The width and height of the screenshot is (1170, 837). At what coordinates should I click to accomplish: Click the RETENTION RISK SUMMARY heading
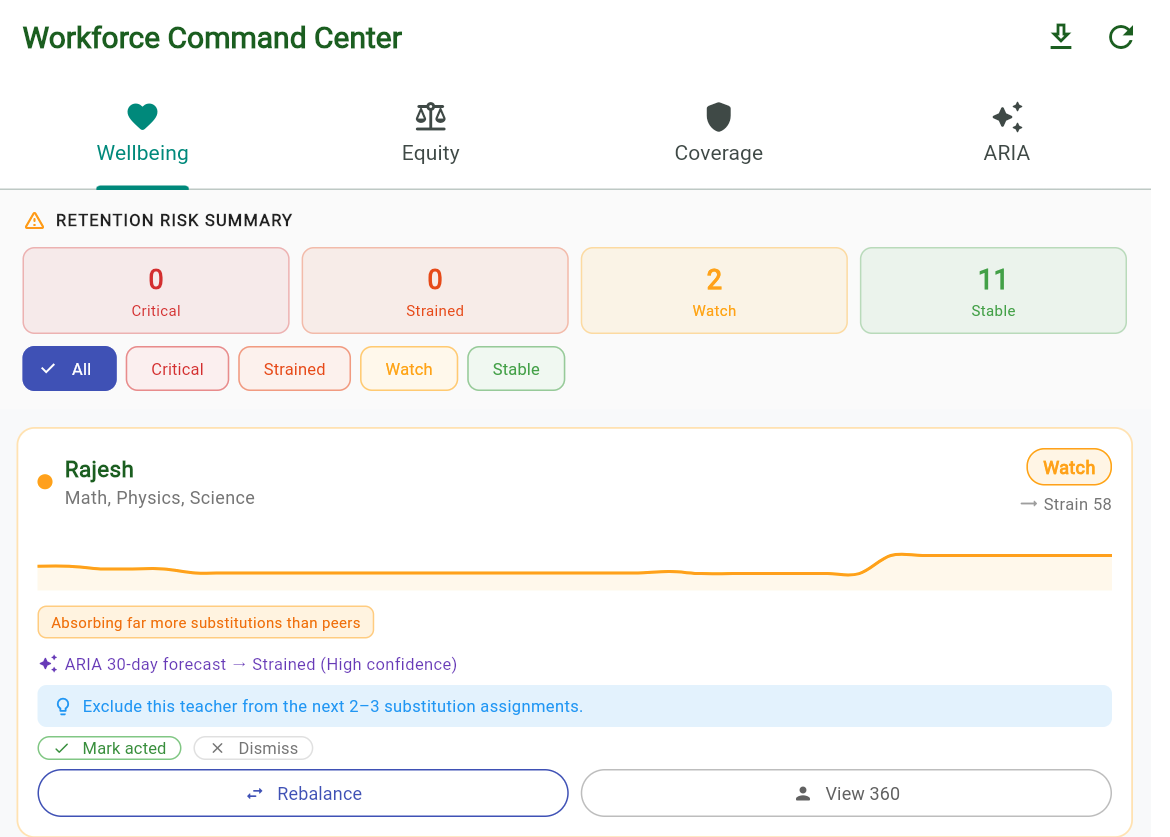(174, 220)
